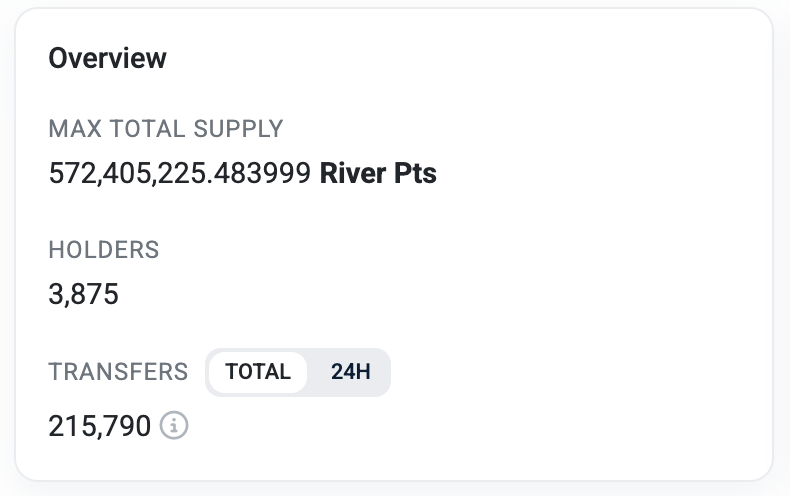
Task: Click blank area right of Overview title
Action: pyautogui.click(x=450, y=58)
